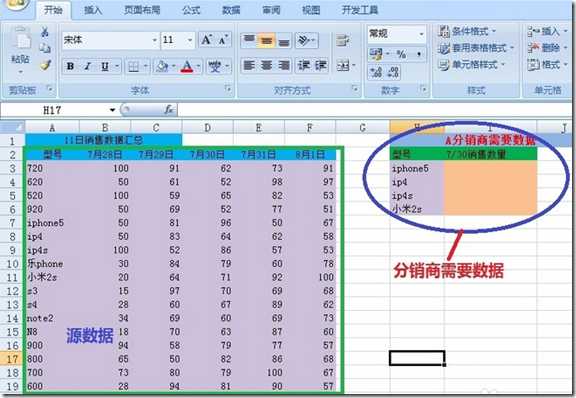Select the Format Painter brush icon
The height and width of the screenshot is (398, 576).
pyautogui.click(x=45, y=65)
